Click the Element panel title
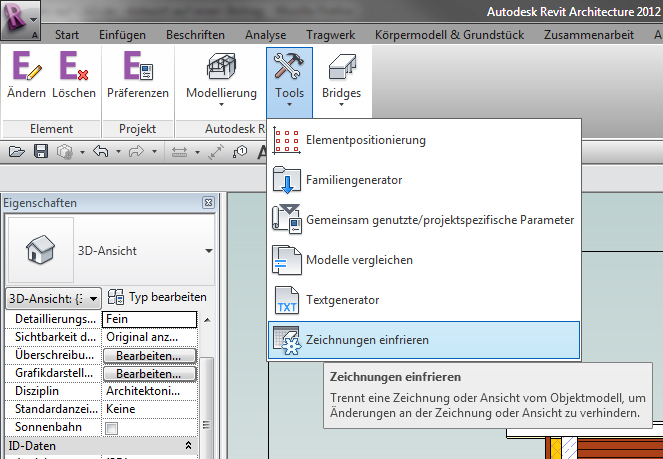 click(x=51, y=128)
